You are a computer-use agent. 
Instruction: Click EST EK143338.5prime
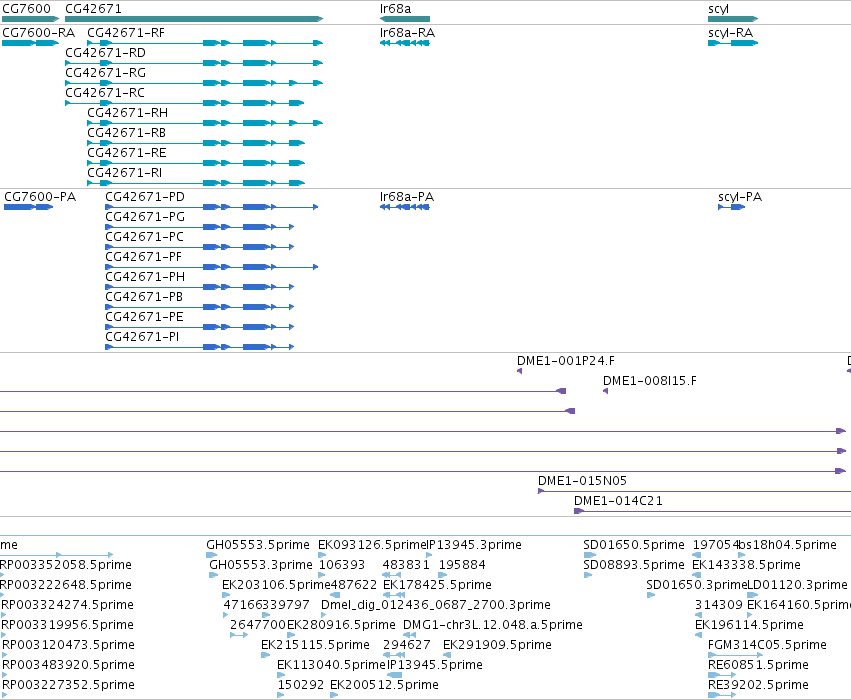[746, 565]
